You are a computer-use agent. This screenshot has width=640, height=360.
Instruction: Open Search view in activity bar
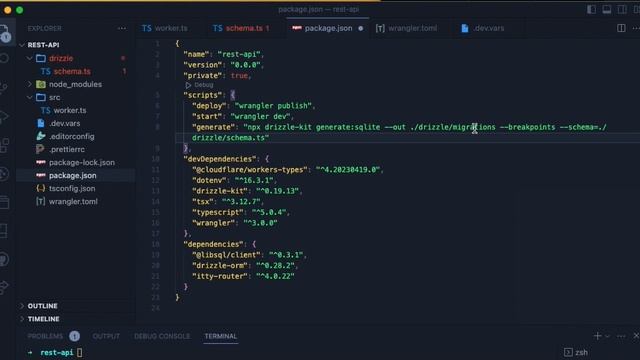click(4, 58)
